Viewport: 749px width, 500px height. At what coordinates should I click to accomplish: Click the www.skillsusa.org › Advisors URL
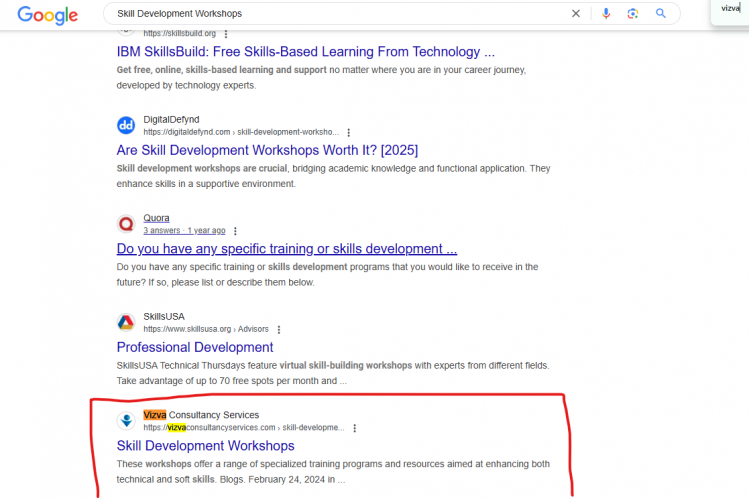pos(206,329)
